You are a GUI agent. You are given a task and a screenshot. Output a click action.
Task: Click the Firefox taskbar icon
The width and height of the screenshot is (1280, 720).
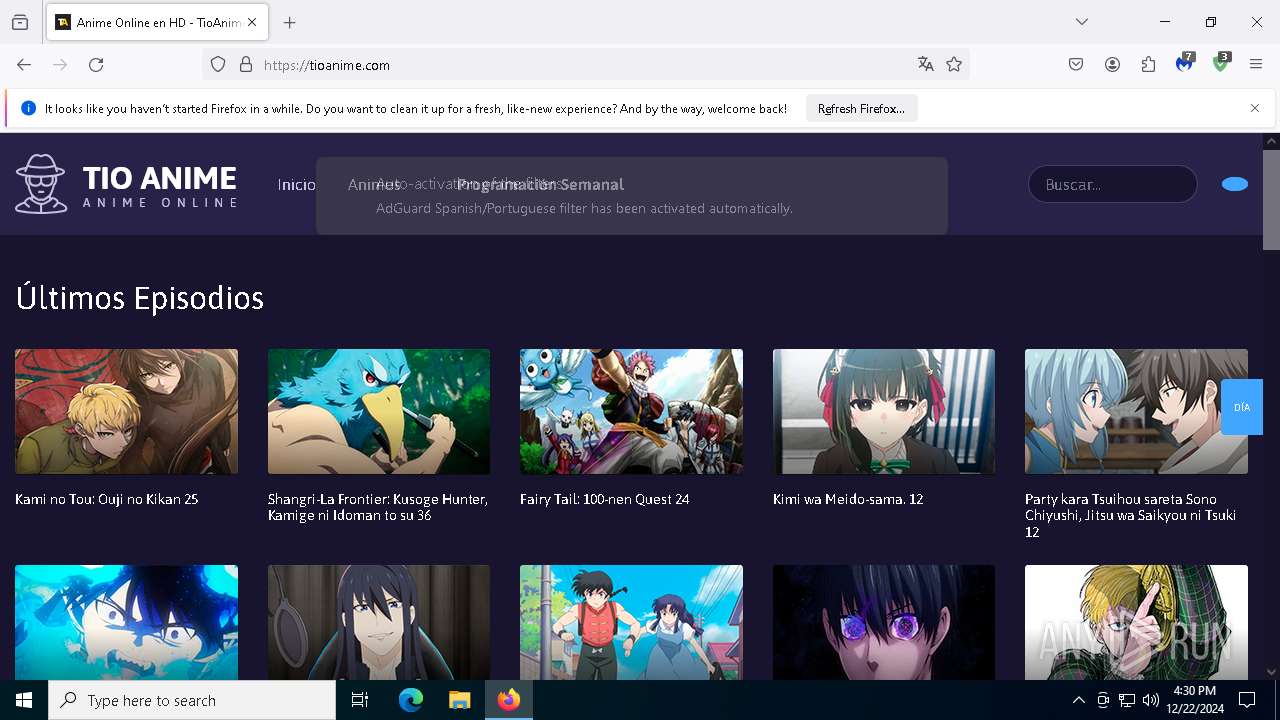509,700
